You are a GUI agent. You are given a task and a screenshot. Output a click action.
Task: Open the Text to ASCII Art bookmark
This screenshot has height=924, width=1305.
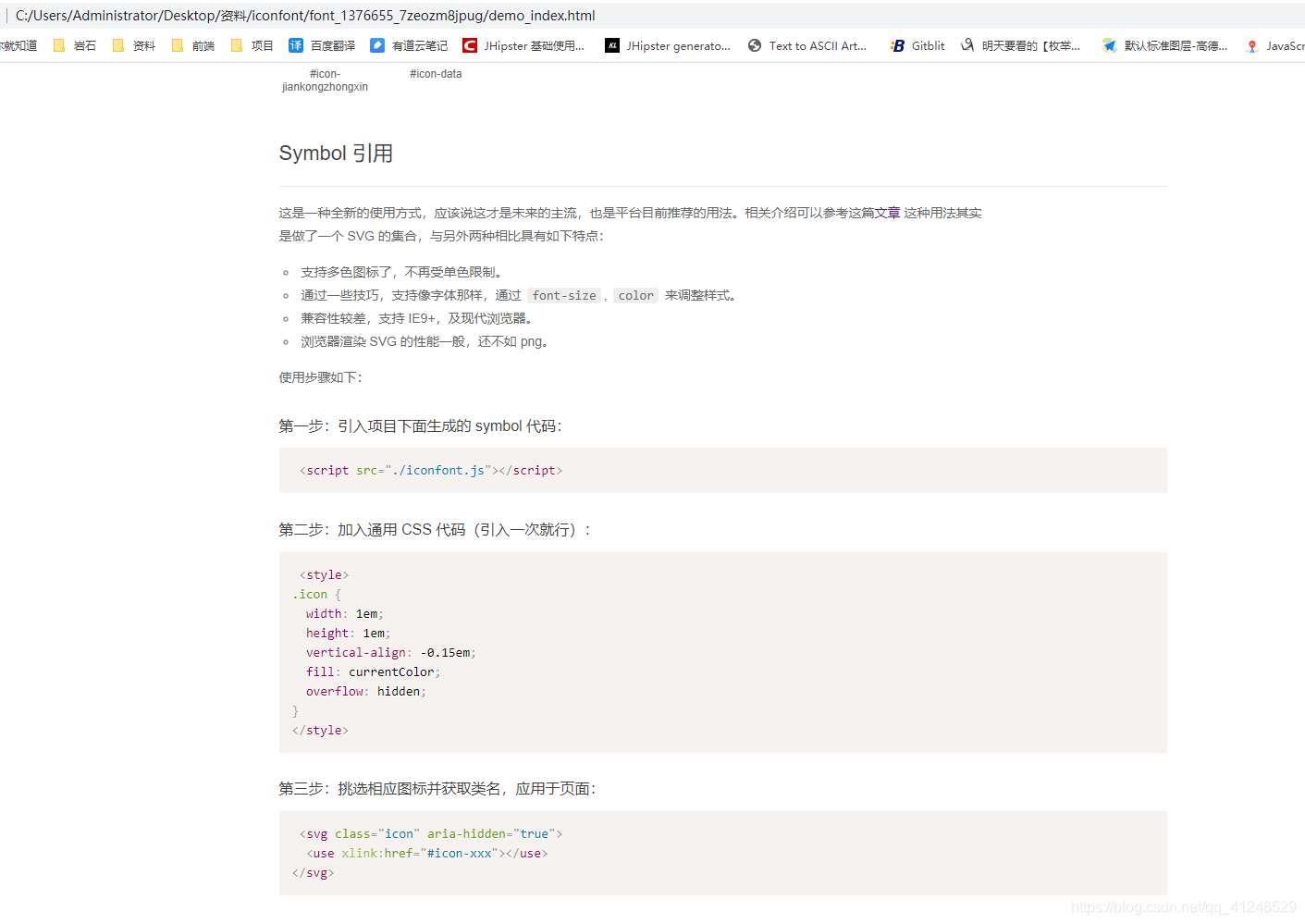[809, 44]
